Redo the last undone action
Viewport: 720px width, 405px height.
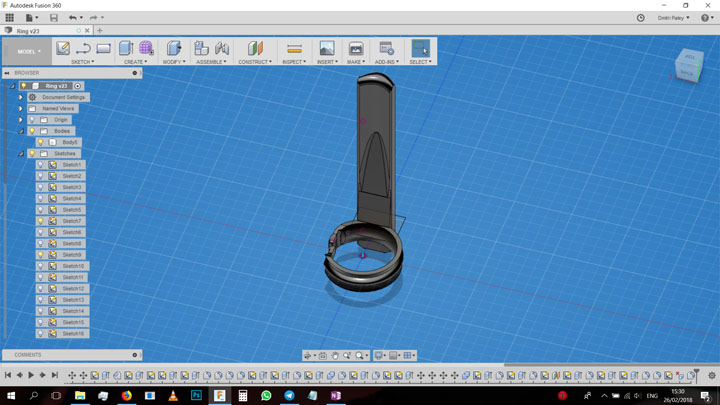point(94,17)
